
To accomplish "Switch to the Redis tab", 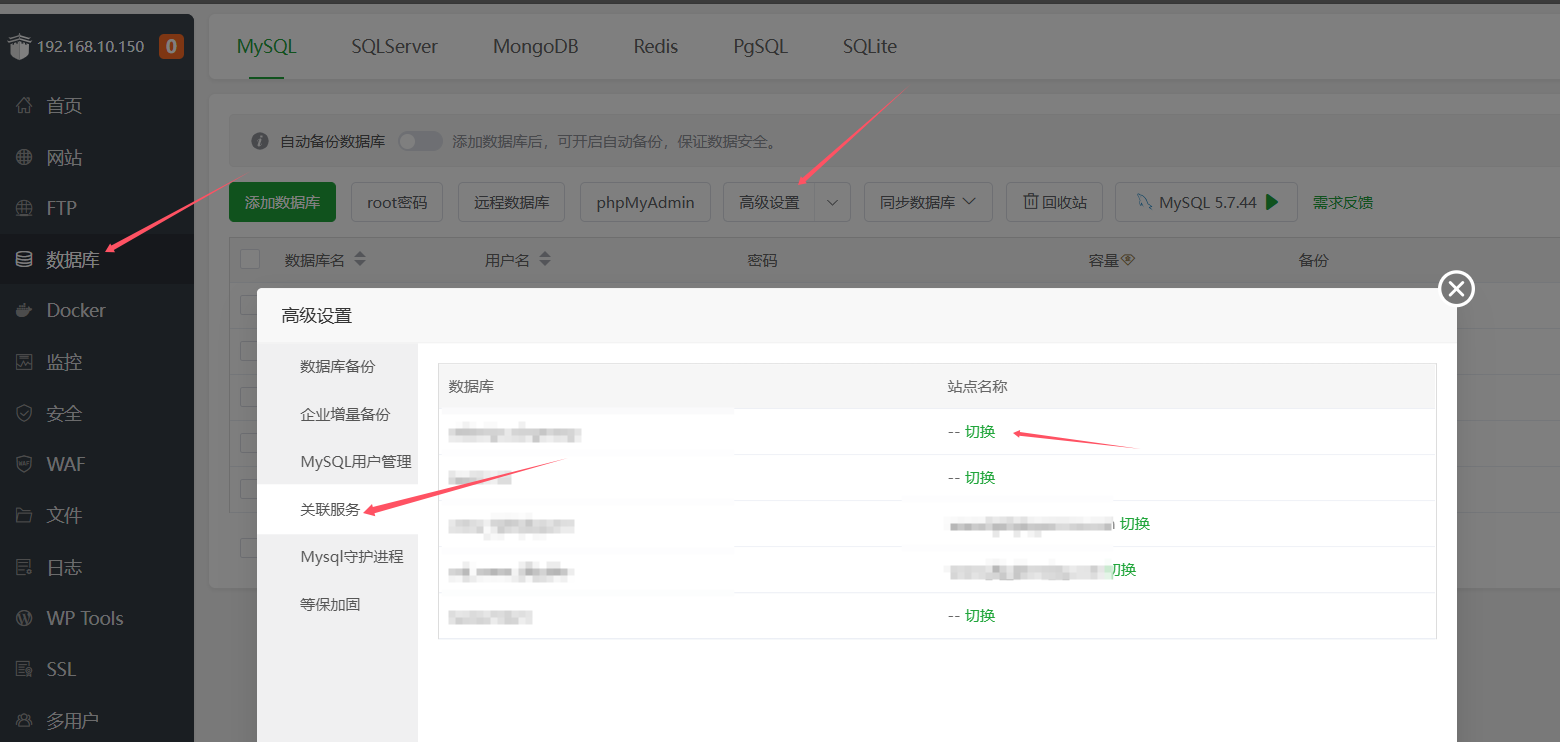I will point(656,46).
